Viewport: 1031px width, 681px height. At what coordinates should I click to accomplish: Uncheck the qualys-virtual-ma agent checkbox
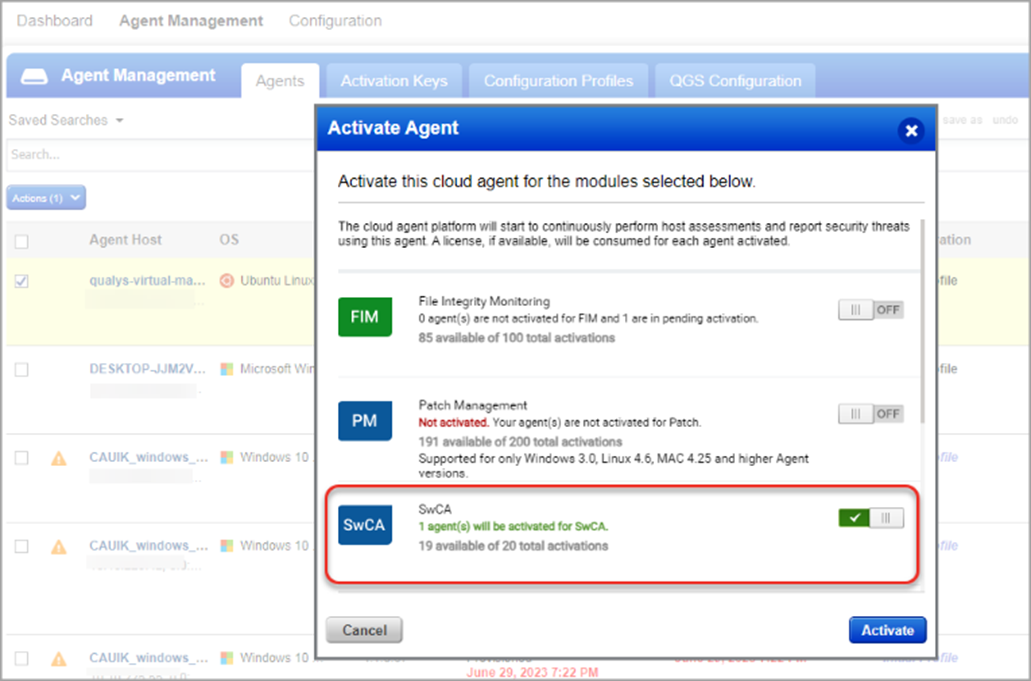pyautogui.click(x=22, y=281)
